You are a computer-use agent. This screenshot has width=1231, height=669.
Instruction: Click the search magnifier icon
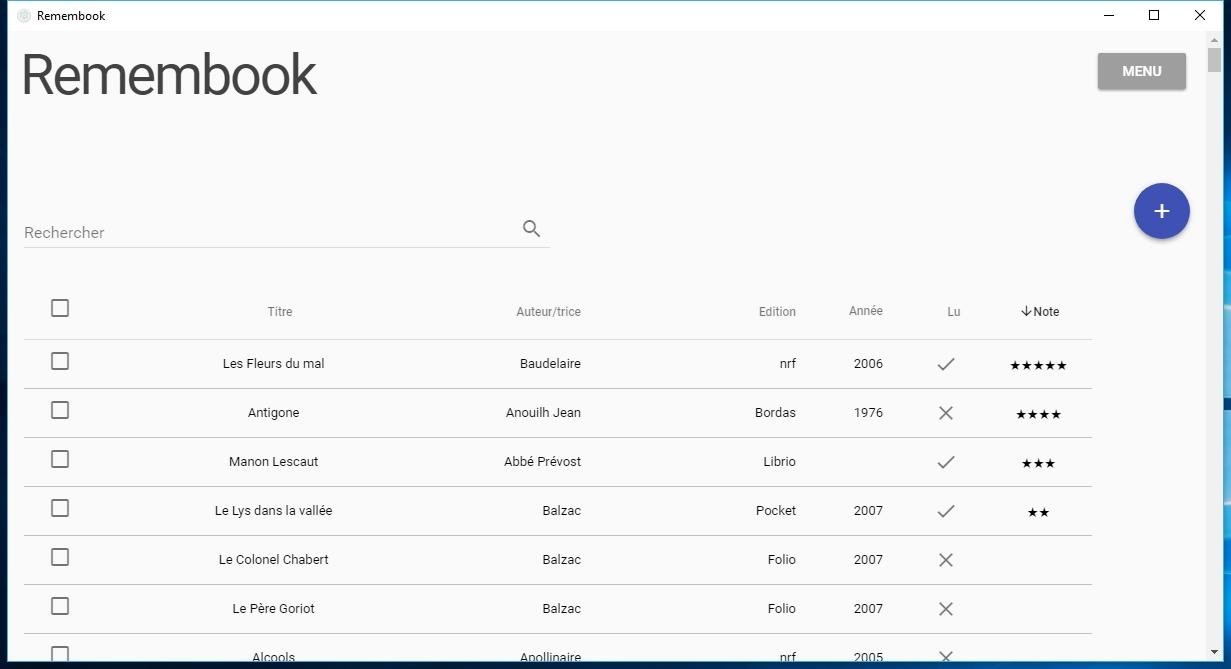[x=531, y=229]
